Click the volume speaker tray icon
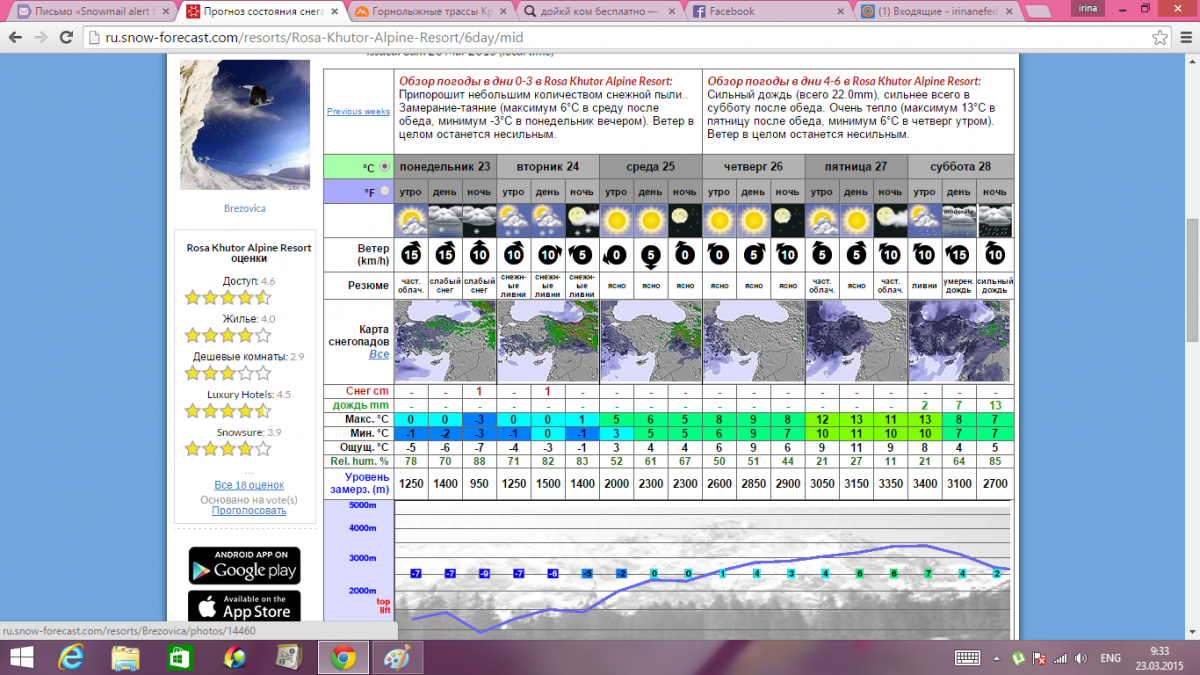This screenshot has height=675, width=1200. click(x=1080, y=657)
